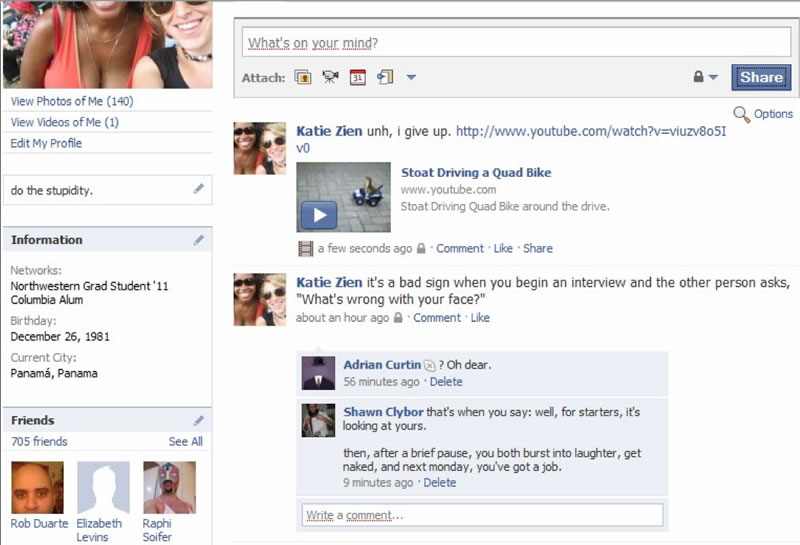Click the film strip icon on video post
This screenshot has height=545, width=800.
[x=305, y=249]
